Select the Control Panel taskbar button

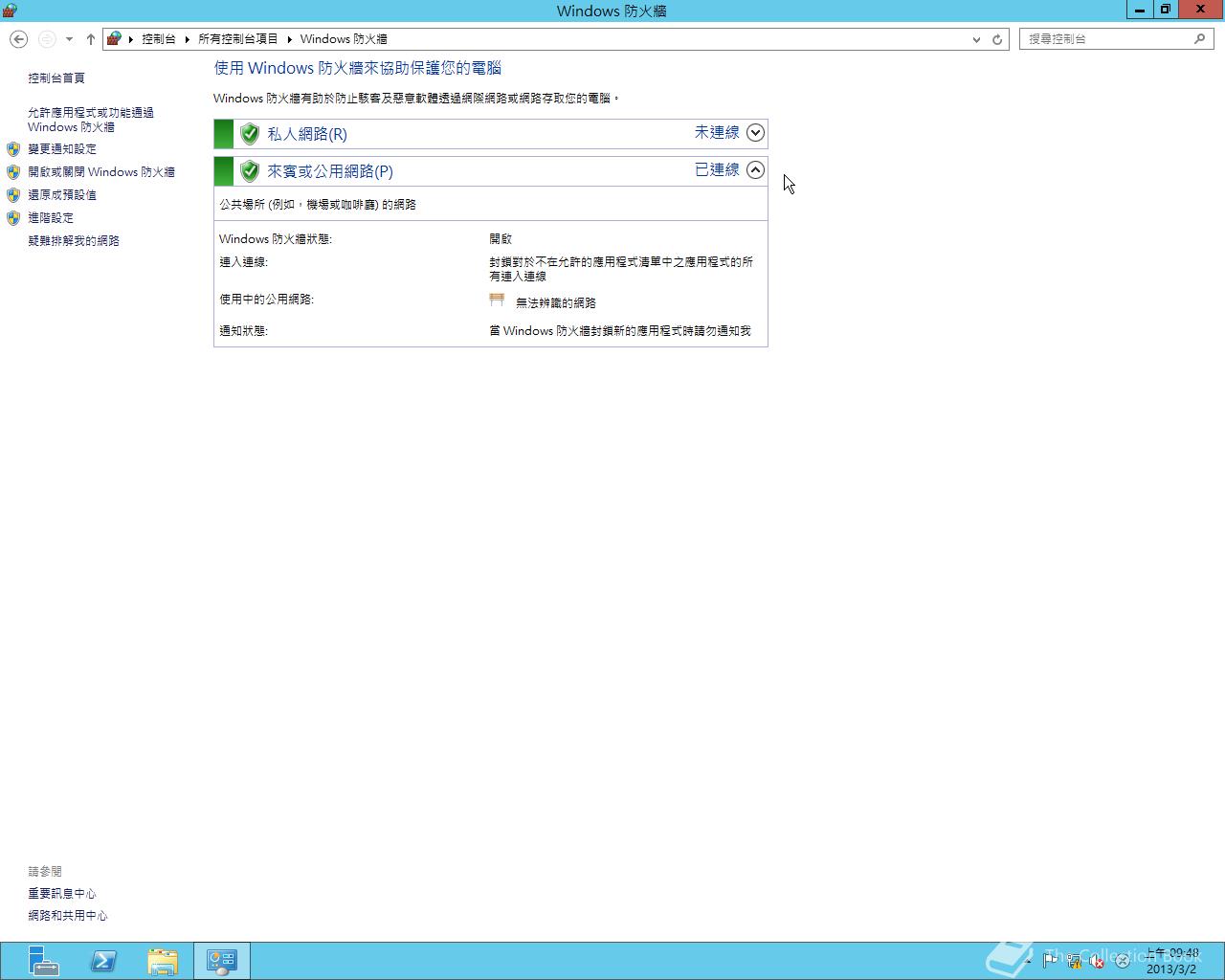[222, 961]
